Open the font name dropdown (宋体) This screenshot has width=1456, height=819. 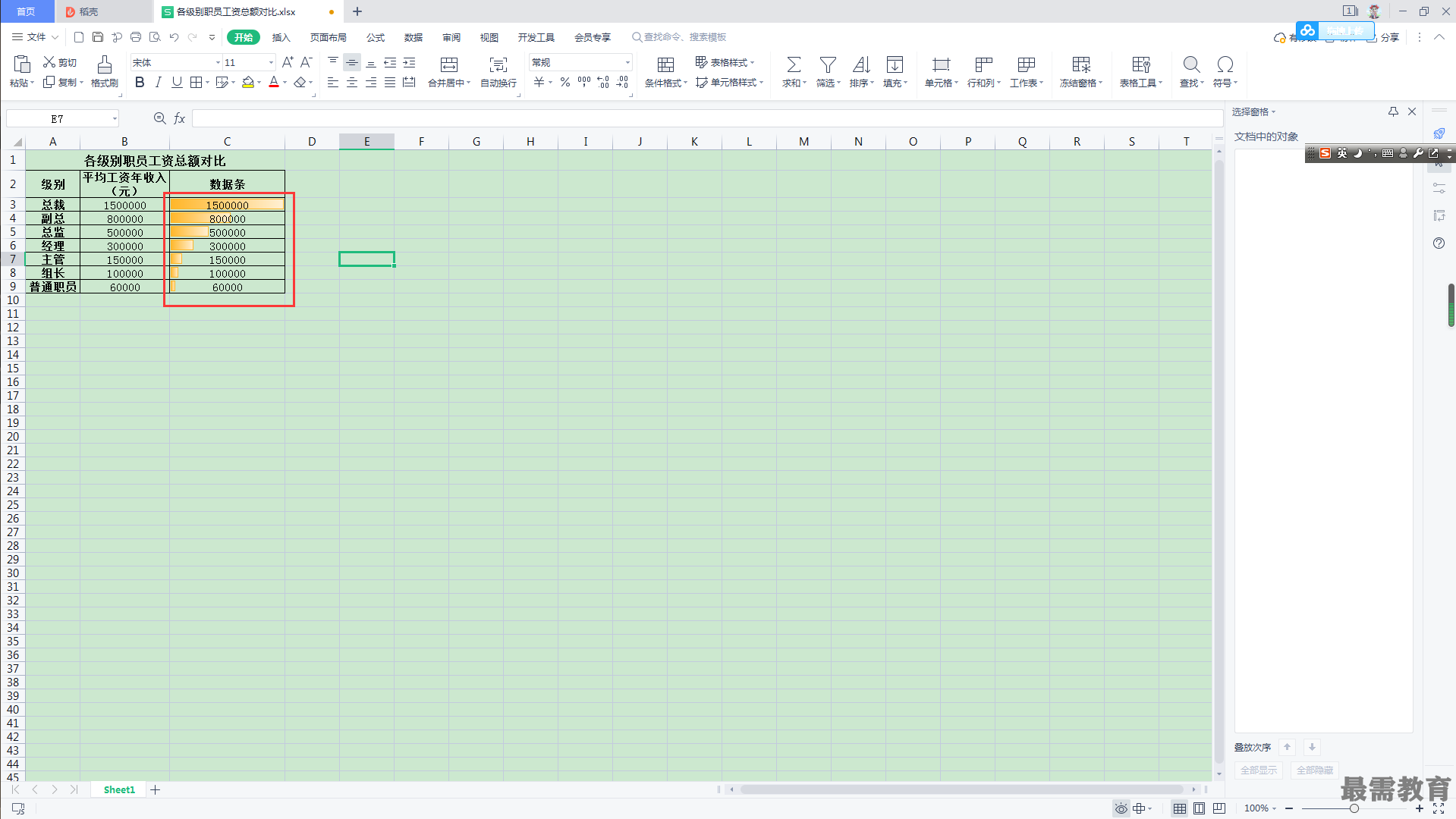tap(218, 62)
